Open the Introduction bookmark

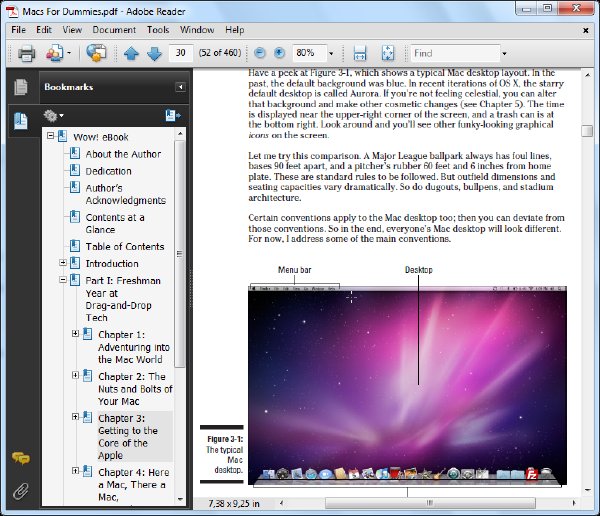[112, 264]
